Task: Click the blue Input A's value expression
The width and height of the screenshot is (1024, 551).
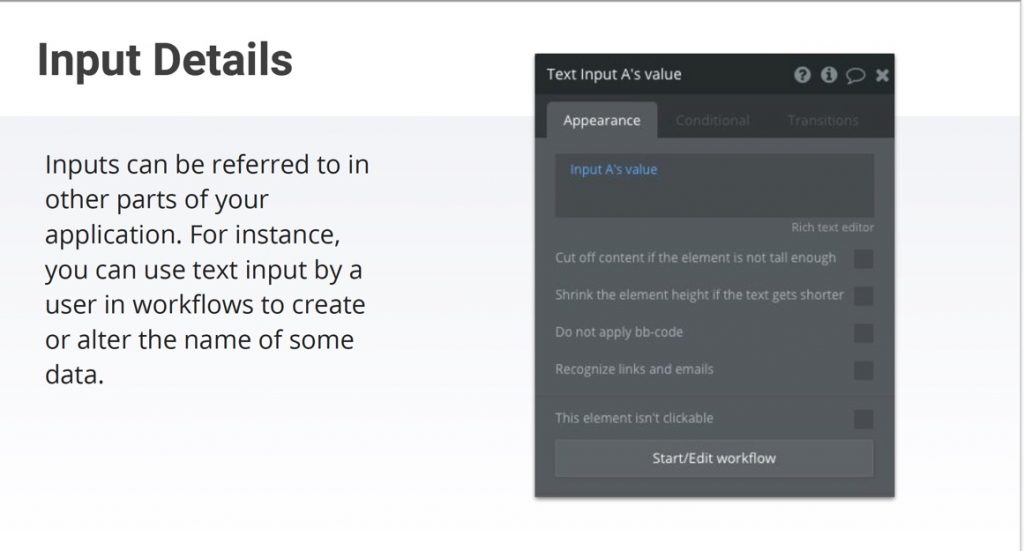Action: click(613, 169)
